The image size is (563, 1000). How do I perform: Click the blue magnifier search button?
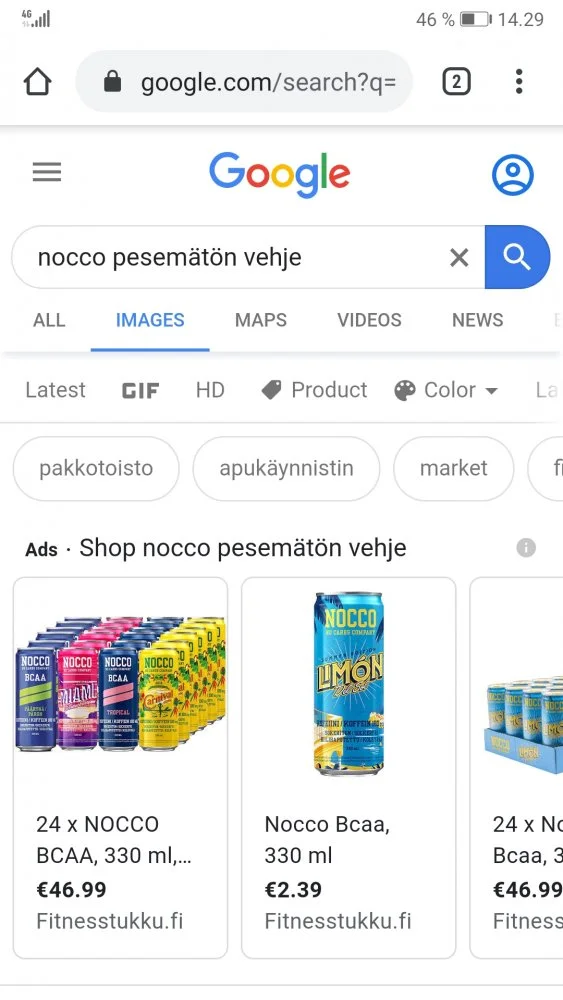[x=517, y=257]
